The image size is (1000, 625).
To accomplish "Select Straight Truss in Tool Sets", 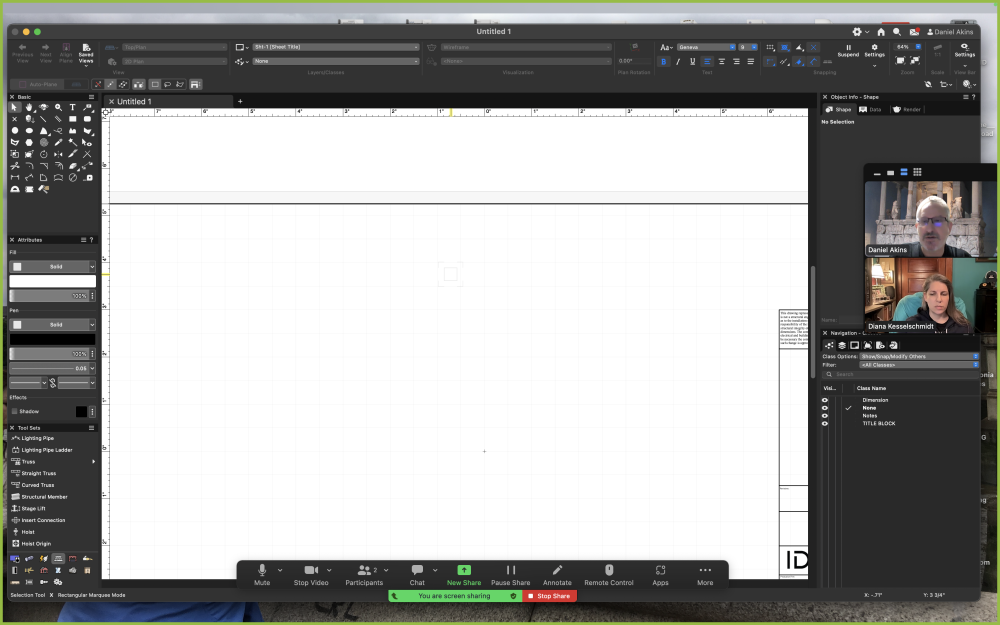I will pos(38,473).
